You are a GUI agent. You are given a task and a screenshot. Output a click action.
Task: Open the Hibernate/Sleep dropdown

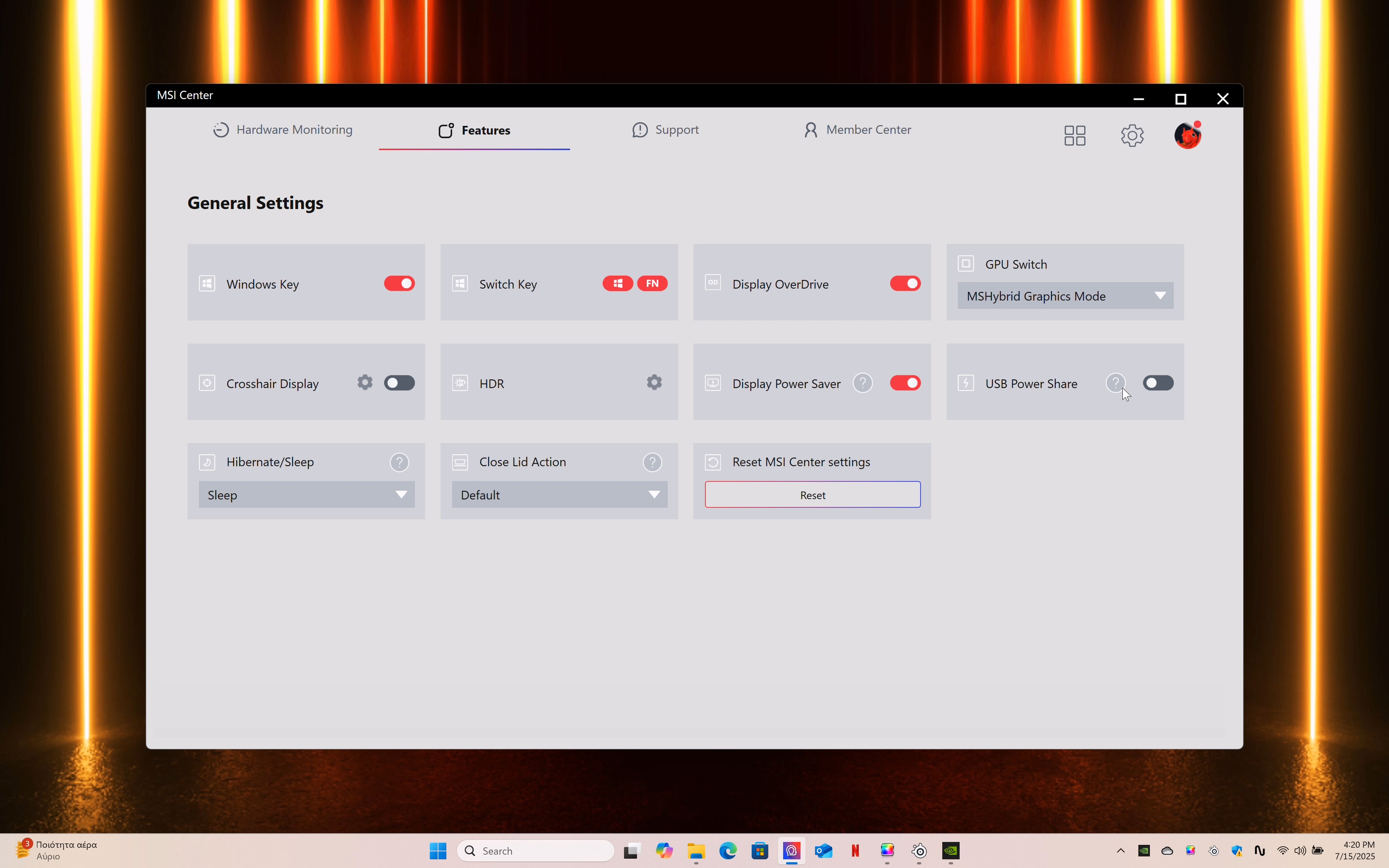pyautogui.click(x=306, y=495)
